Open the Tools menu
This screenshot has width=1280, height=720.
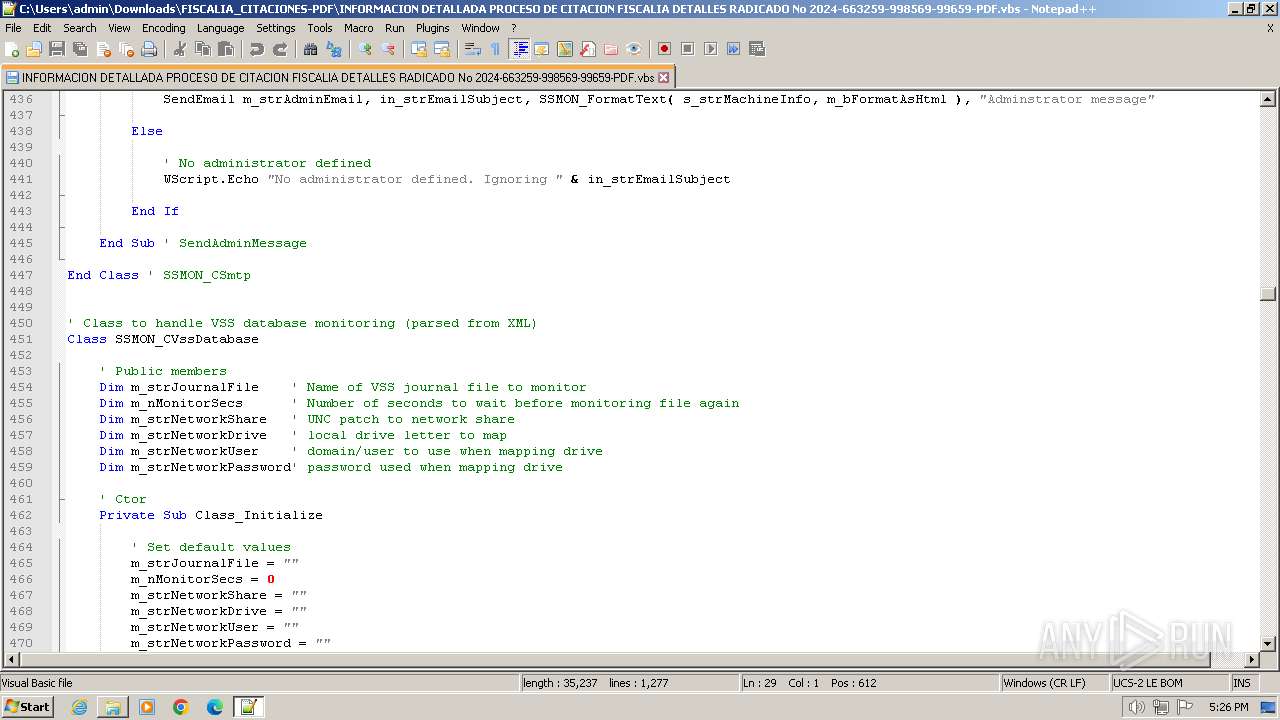(x=320, y=28)
